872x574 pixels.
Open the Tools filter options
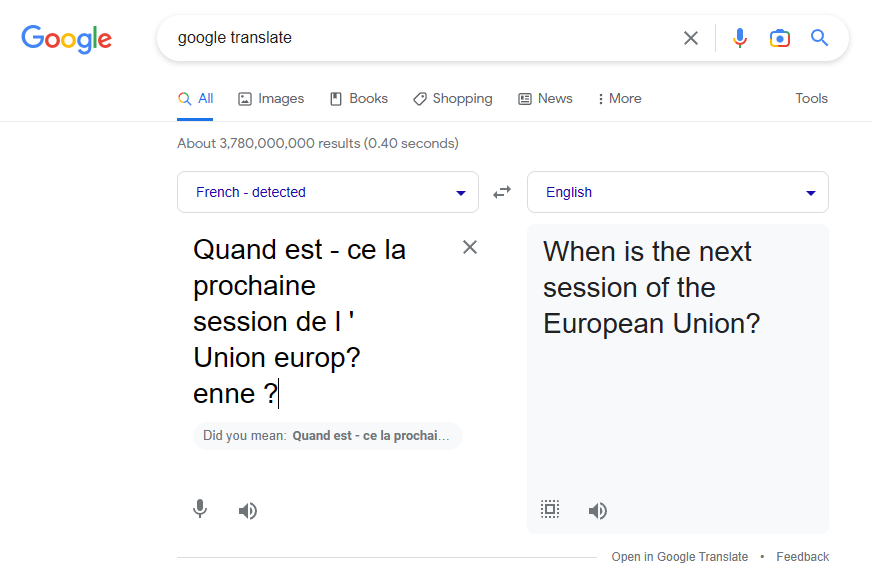811,98
